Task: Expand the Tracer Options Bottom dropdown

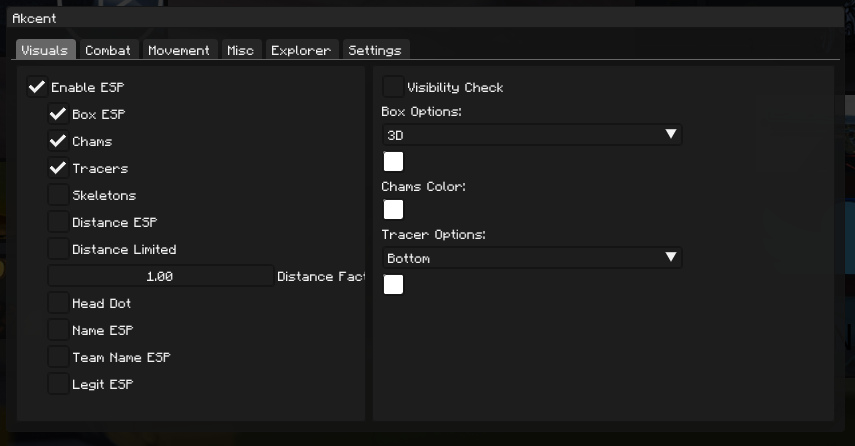Action: 531,258
